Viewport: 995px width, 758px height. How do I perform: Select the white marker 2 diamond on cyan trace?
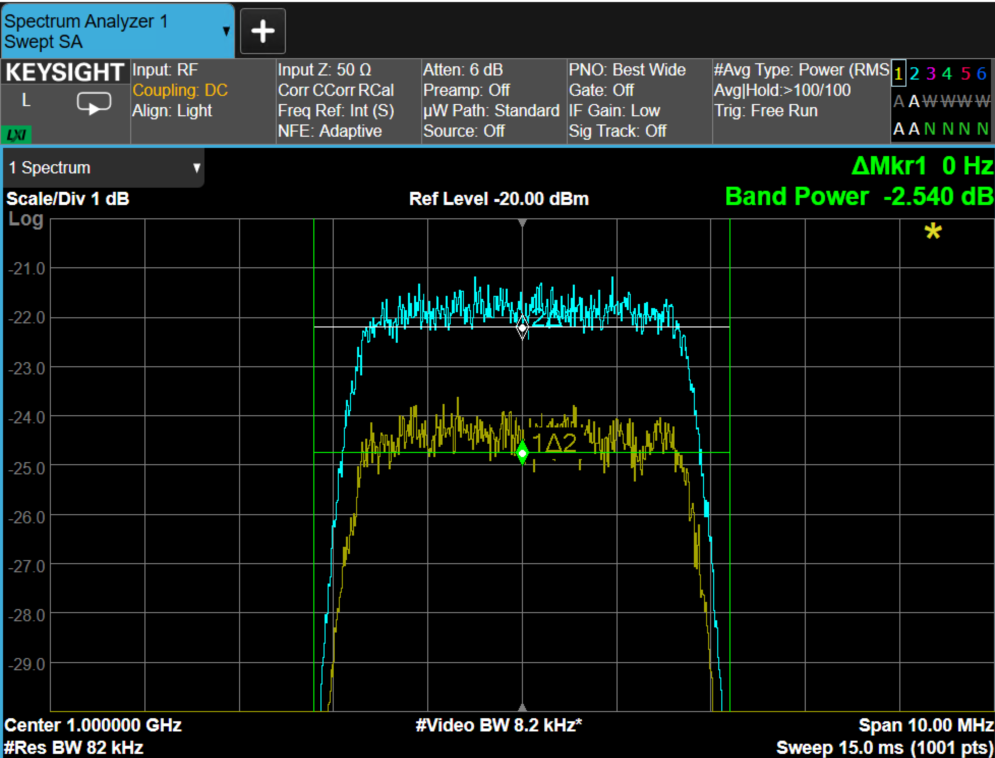click(x=522, y=328)
